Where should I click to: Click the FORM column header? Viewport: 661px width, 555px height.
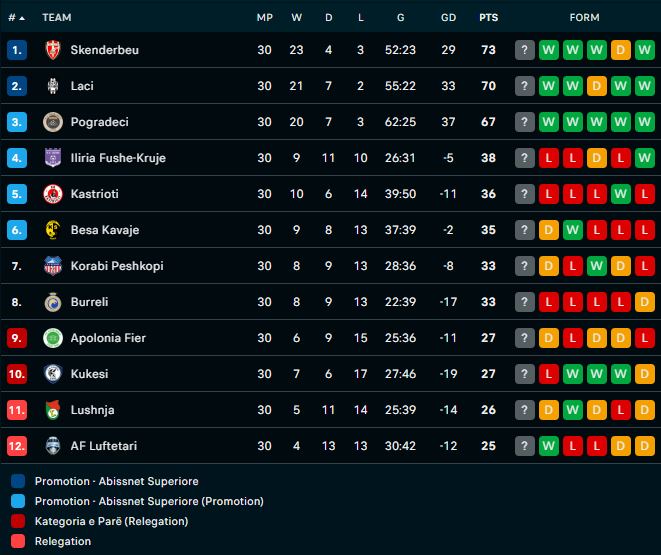[584, 17]
